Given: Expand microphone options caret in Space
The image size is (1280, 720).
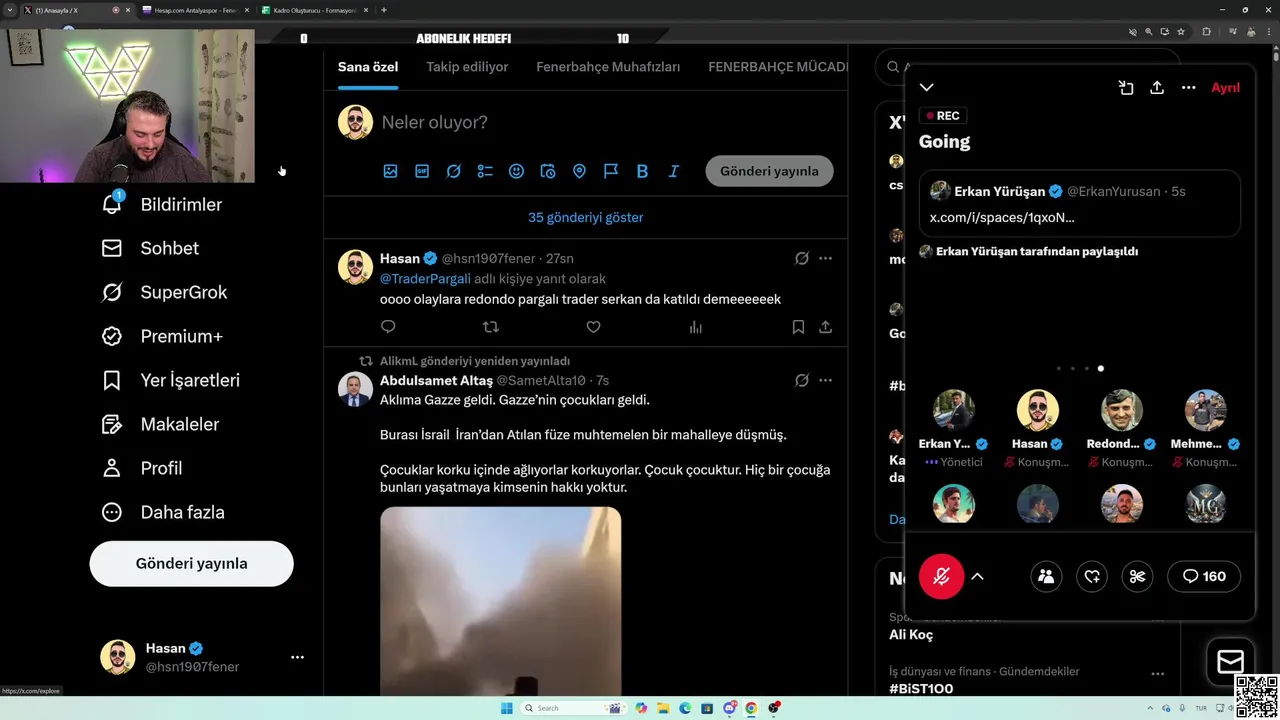Looking at the screenshot, I should click(978, 576).
